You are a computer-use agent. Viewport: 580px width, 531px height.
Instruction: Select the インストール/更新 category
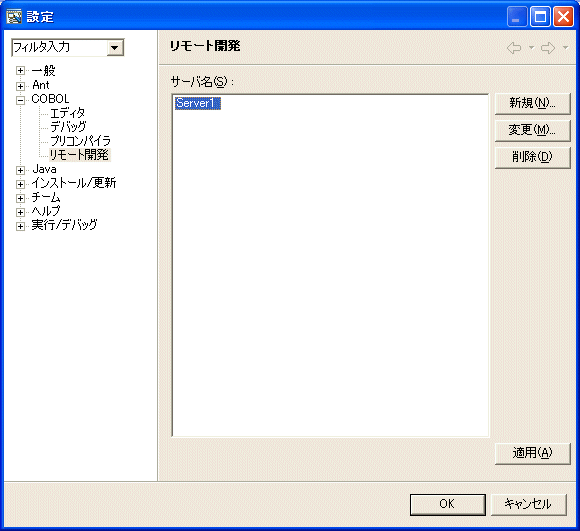(74, 183)
